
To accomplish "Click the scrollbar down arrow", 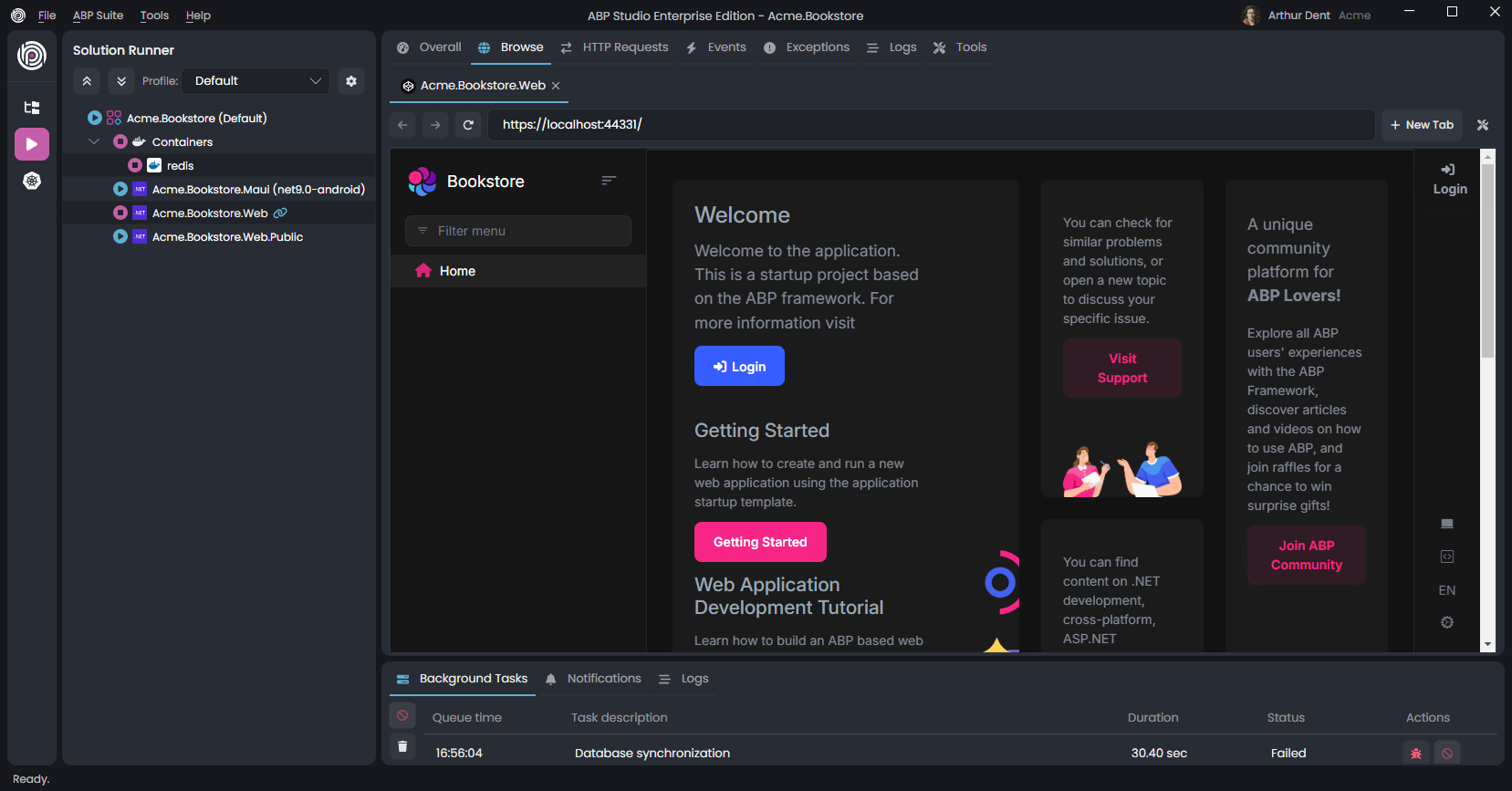I will [1487, 644].
